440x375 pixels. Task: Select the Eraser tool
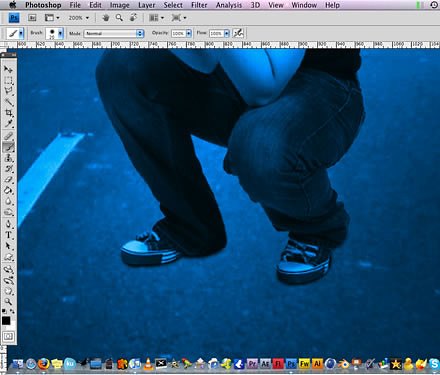coord(8,180)
